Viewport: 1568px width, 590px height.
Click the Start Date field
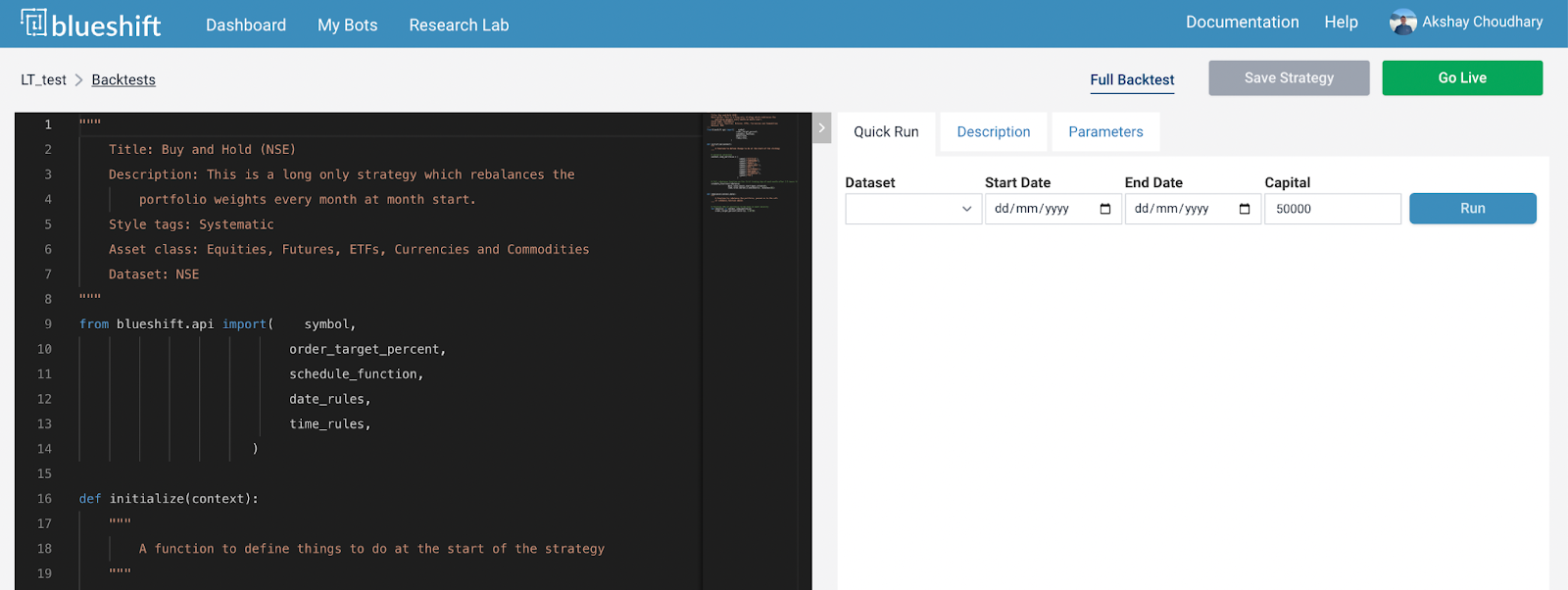pos(1053,209)
